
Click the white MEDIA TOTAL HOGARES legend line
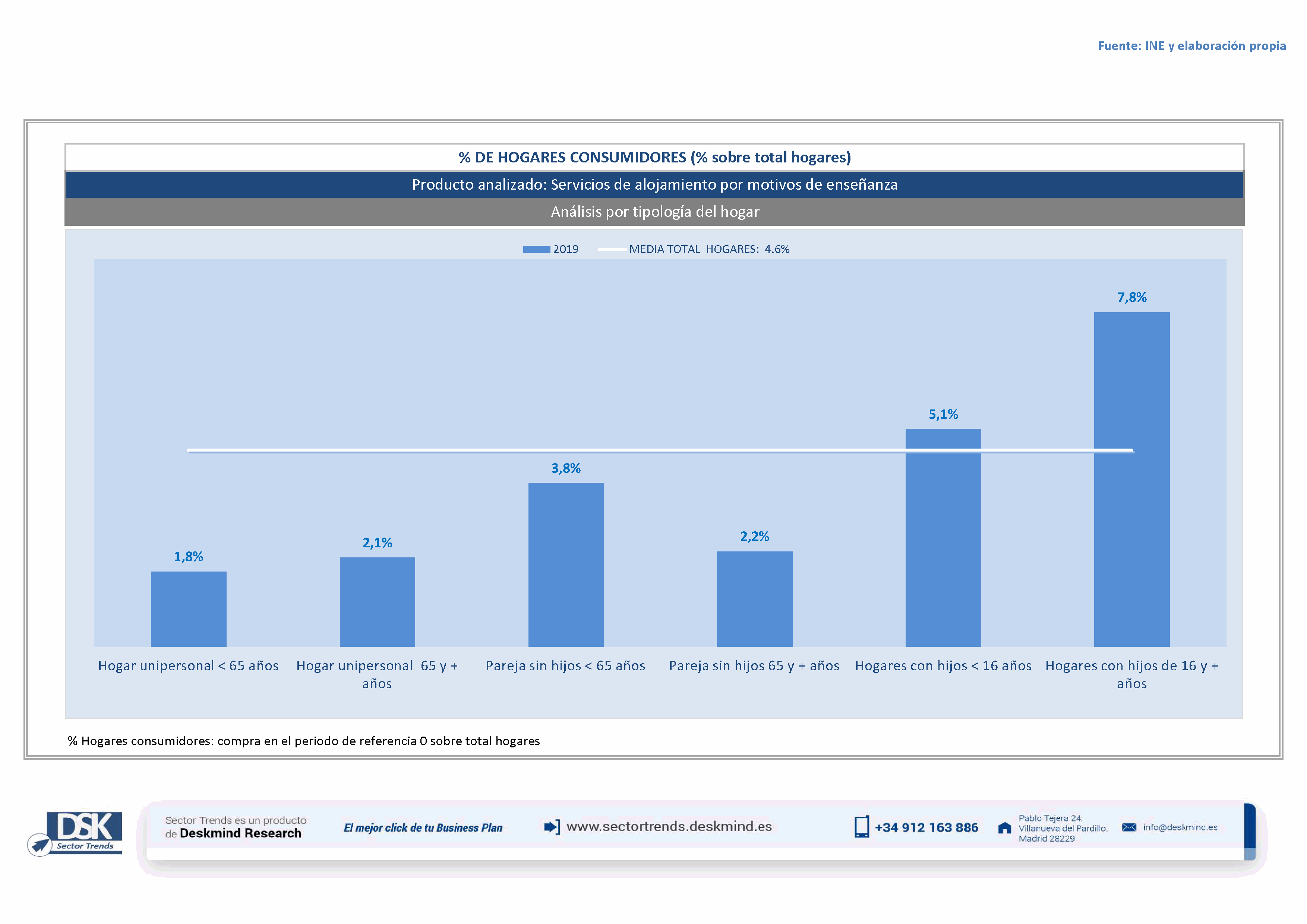coord(612,249)
